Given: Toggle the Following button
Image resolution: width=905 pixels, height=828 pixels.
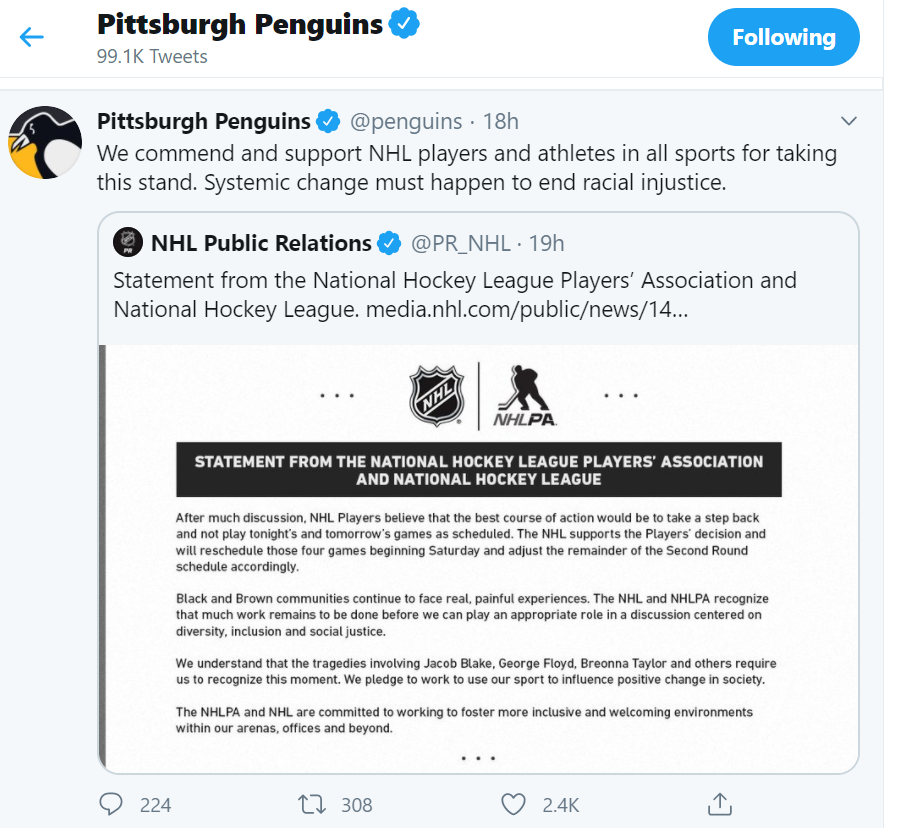Looking at the screenshot, I should point(783,38).
